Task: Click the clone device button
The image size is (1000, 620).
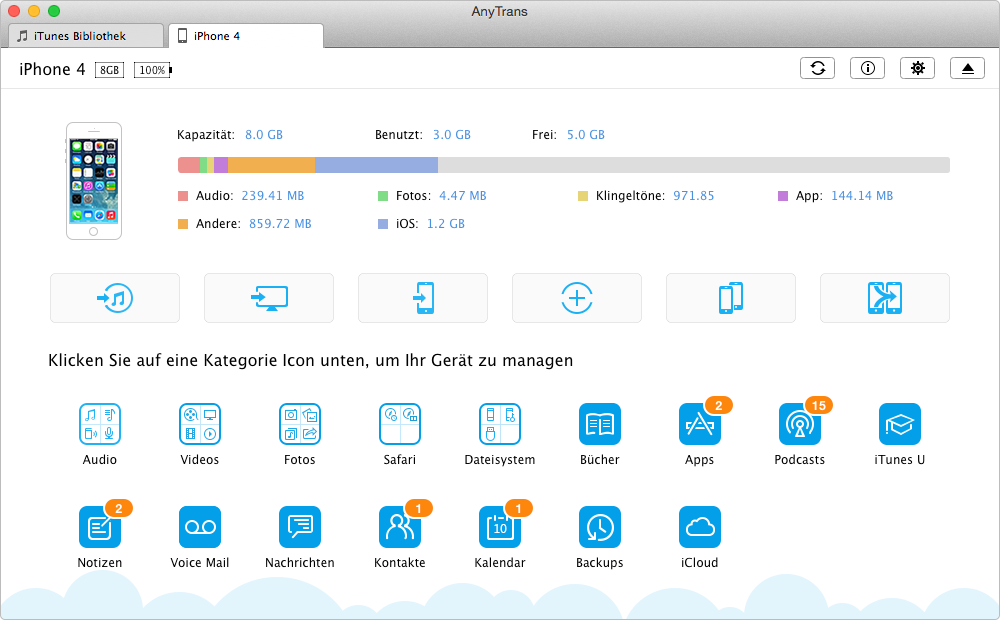Action: (731, 298)
